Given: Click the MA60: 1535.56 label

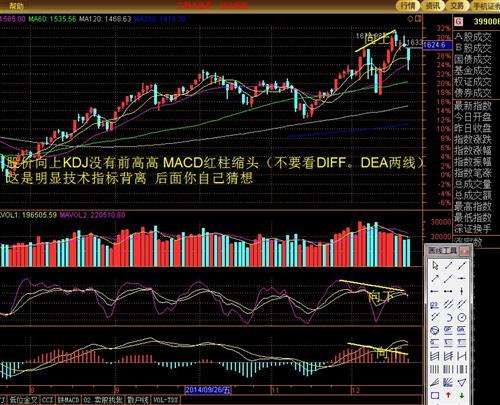Looking at the screenshot, I should coord(52,19).
